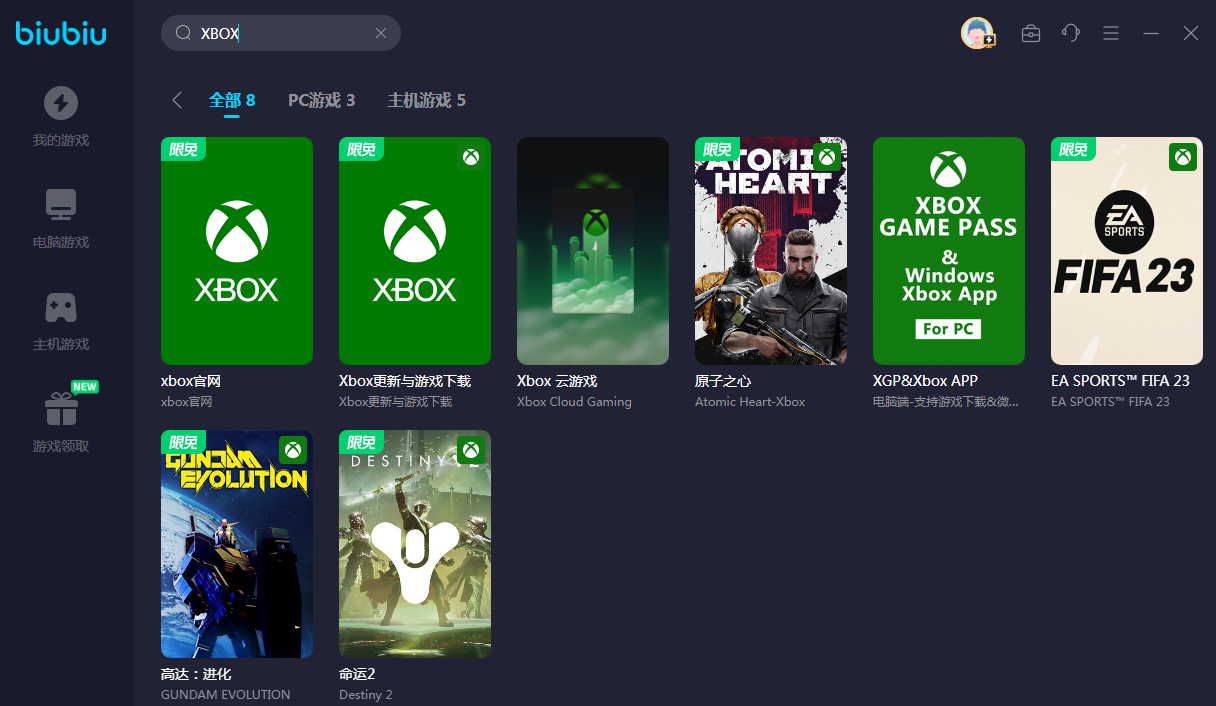Click the 高达：进化 title
The image size is (1216, 706).
click(x=196, y=674)
